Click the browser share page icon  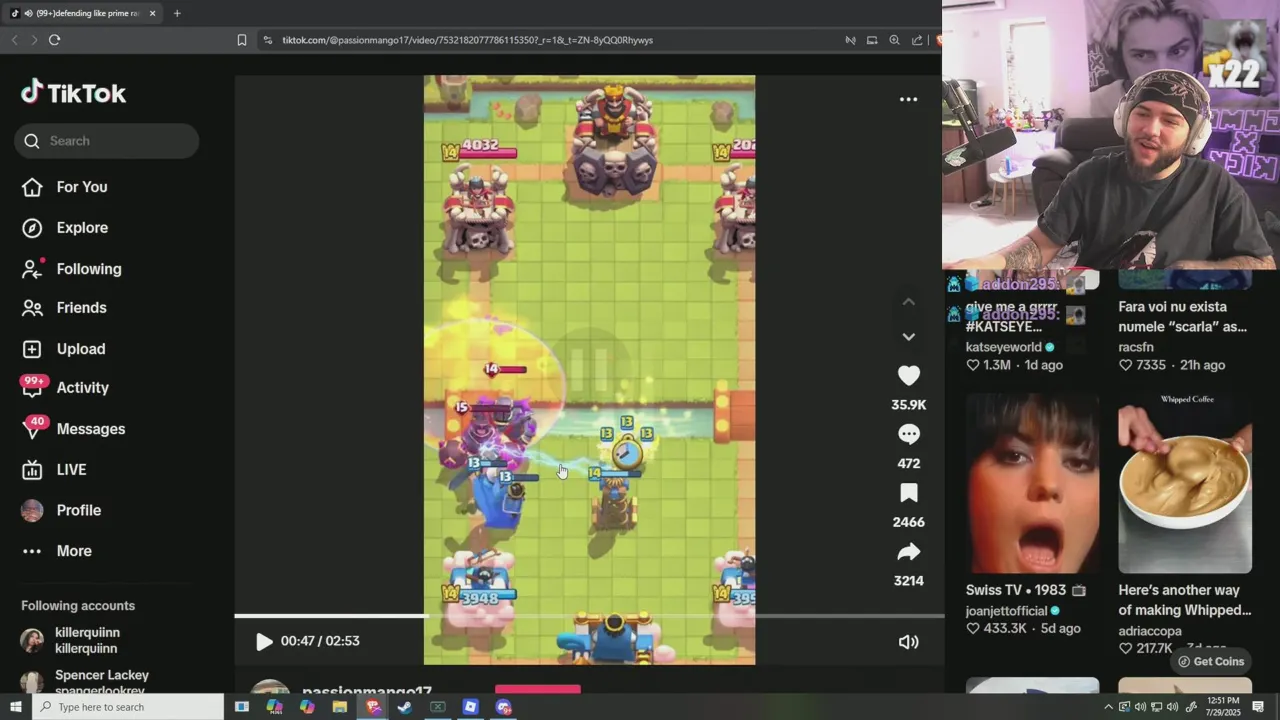click(x=917, y=40)
